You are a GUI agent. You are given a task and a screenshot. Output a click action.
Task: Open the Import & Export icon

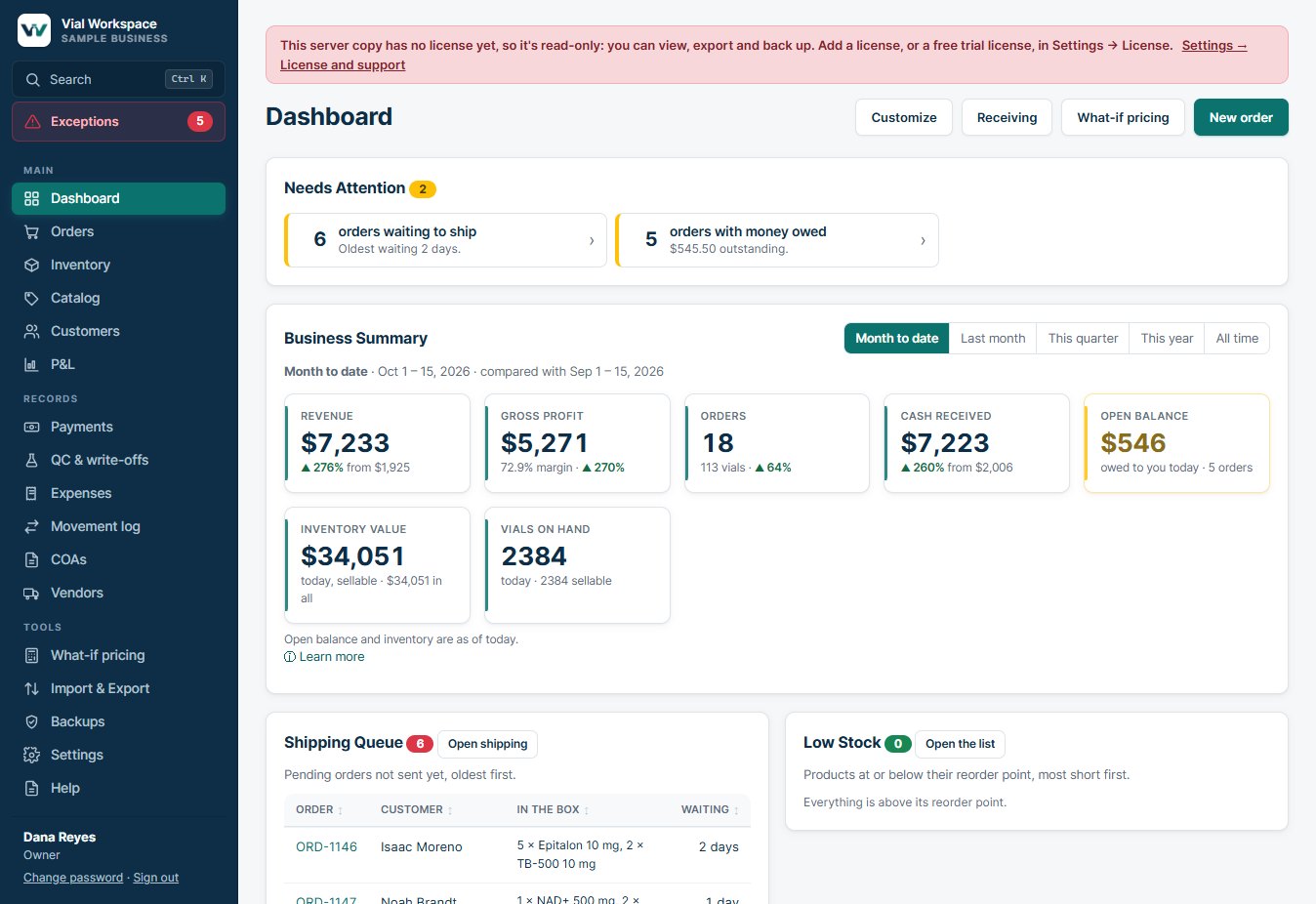click(31, 688)
